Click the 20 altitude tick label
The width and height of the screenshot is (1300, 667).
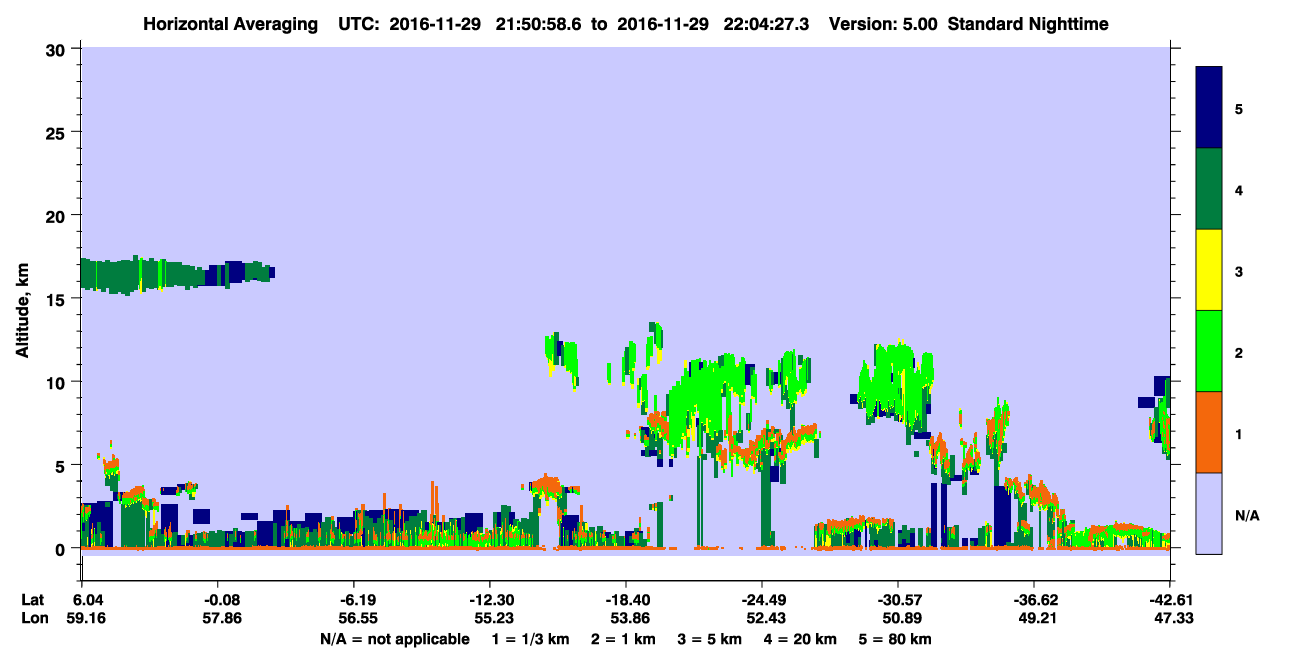58,215
